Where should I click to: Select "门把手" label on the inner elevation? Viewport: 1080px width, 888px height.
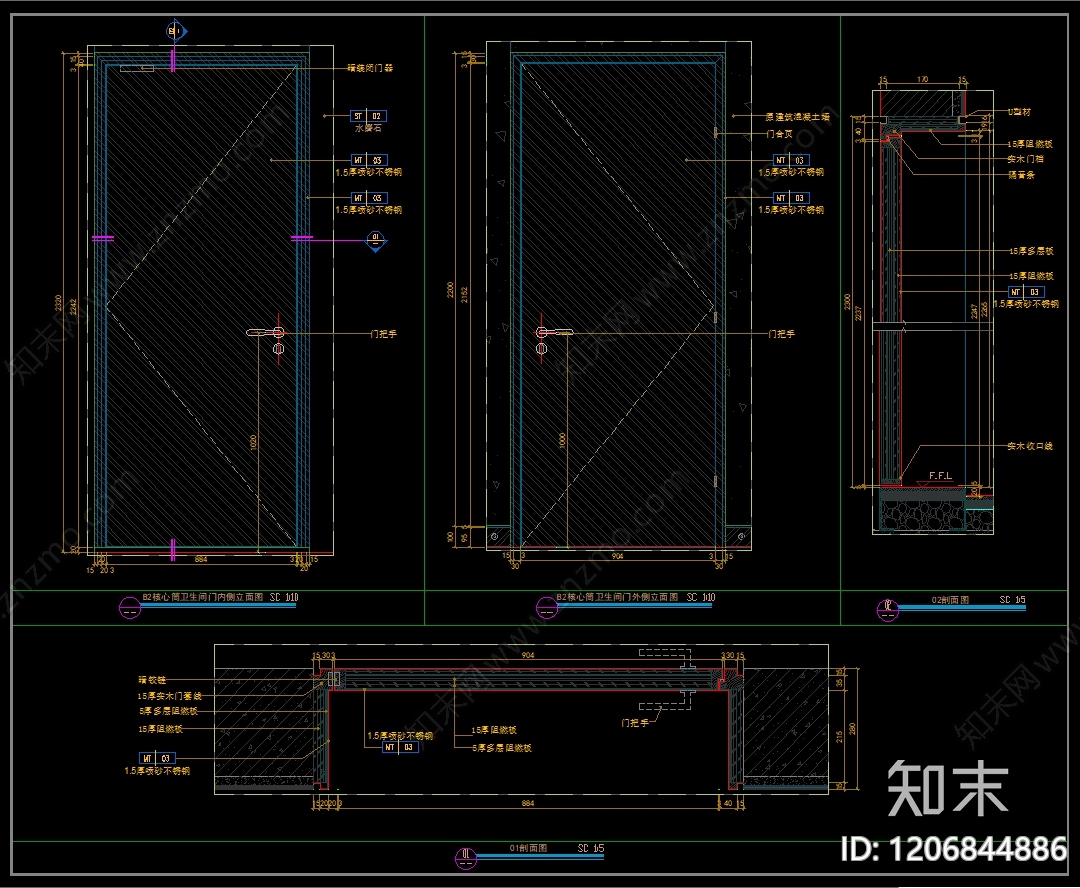click(x=384, y=334)
